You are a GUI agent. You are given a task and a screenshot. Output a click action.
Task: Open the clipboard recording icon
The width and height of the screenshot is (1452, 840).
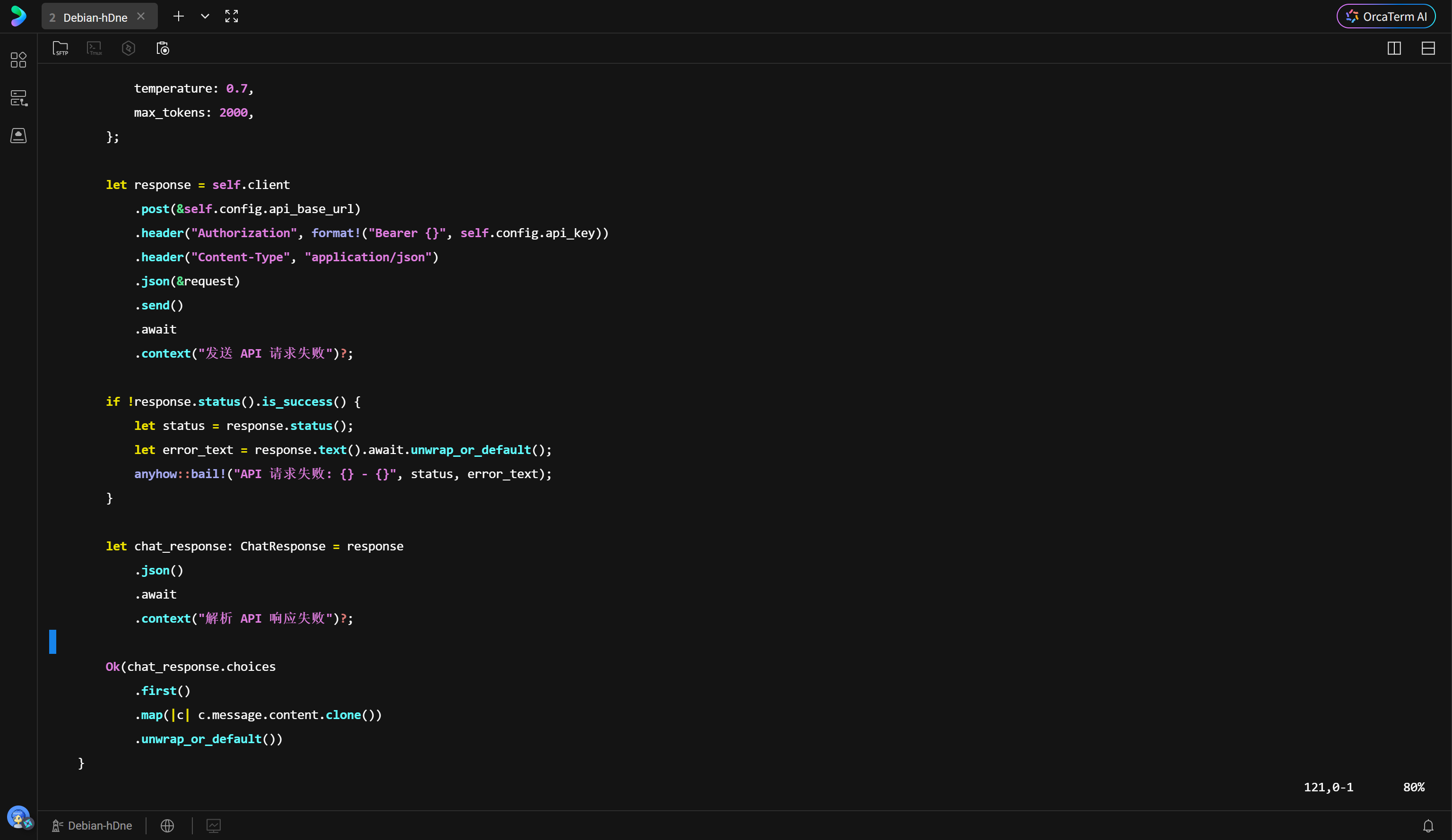163,48
